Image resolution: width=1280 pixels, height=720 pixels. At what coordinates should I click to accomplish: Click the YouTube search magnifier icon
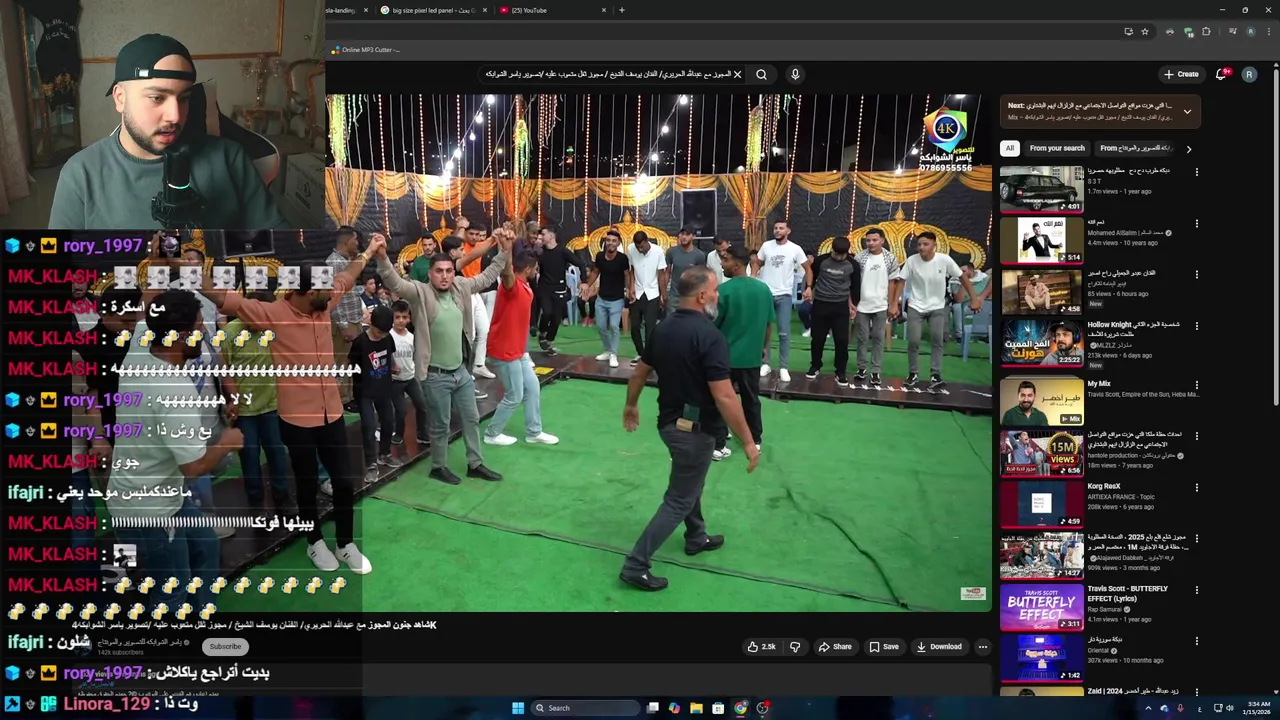[761, 74]
